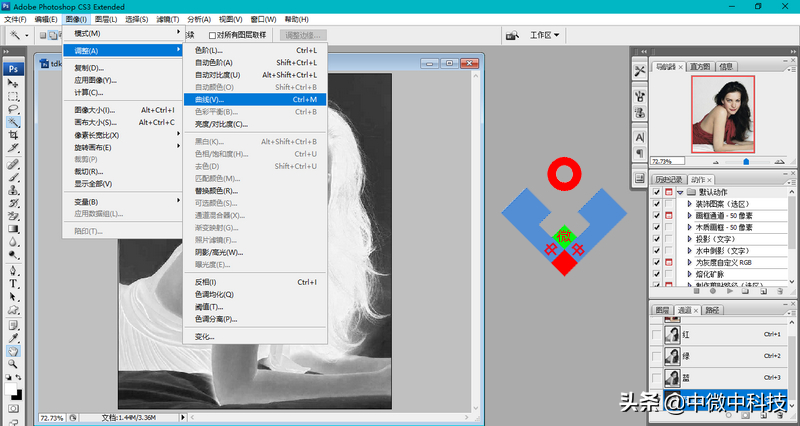This screenshot has height=426, width=800.
Task: Expand the 投影(文字) action
Action: pos(689,240)
